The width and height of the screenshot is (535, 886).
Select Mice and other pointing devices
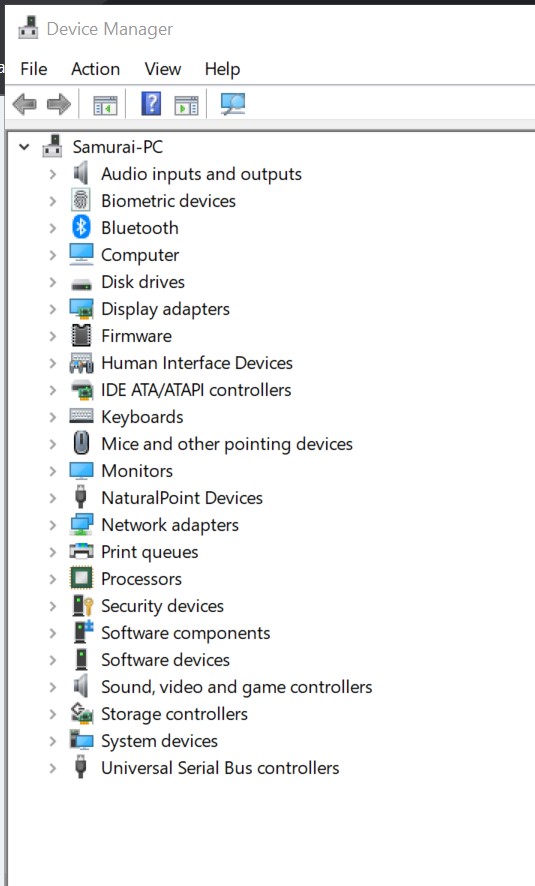click(x=227, y=444)
